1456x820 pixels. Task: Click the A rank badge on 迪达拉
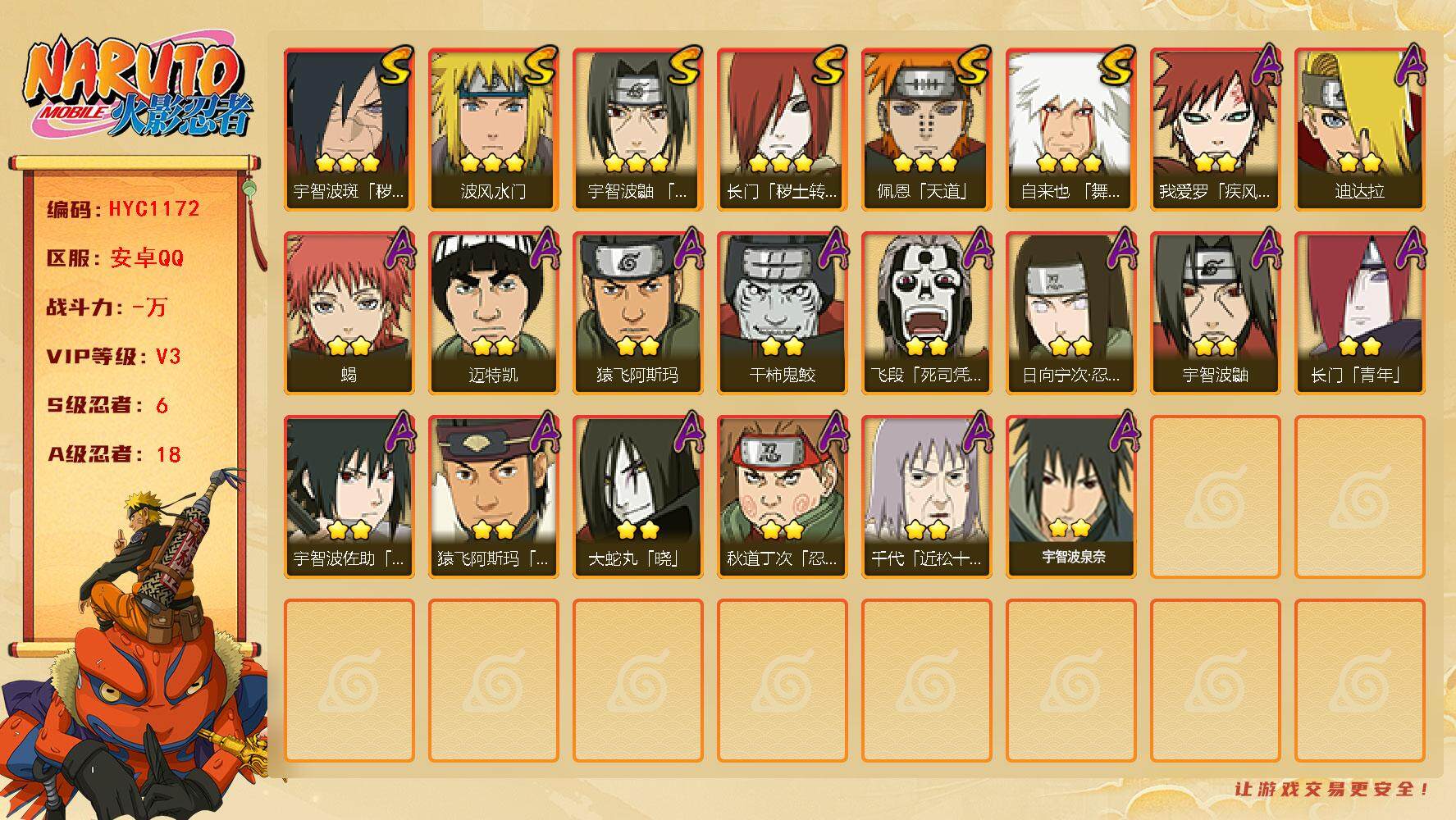point(1411,66)
